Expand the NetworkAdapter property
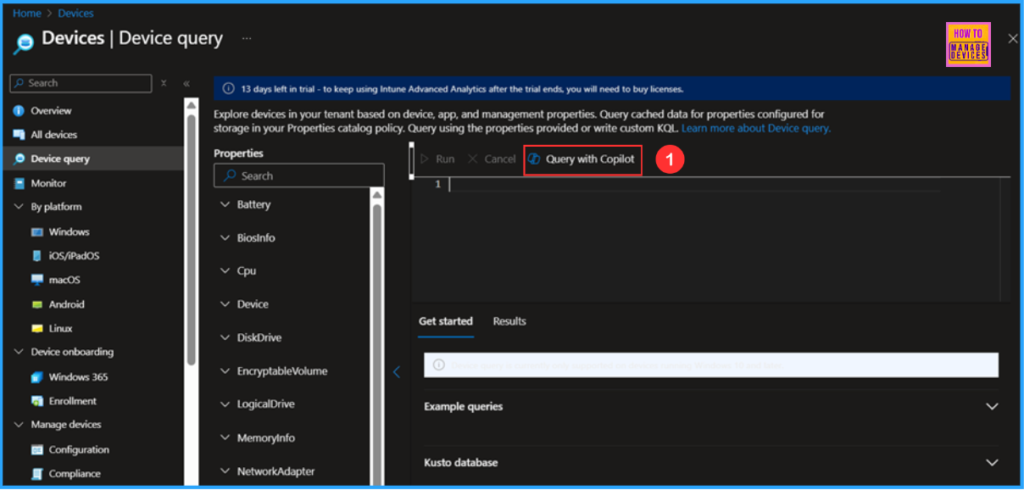This screenshot has width=1024, height=490. click(x=225, y=471)
